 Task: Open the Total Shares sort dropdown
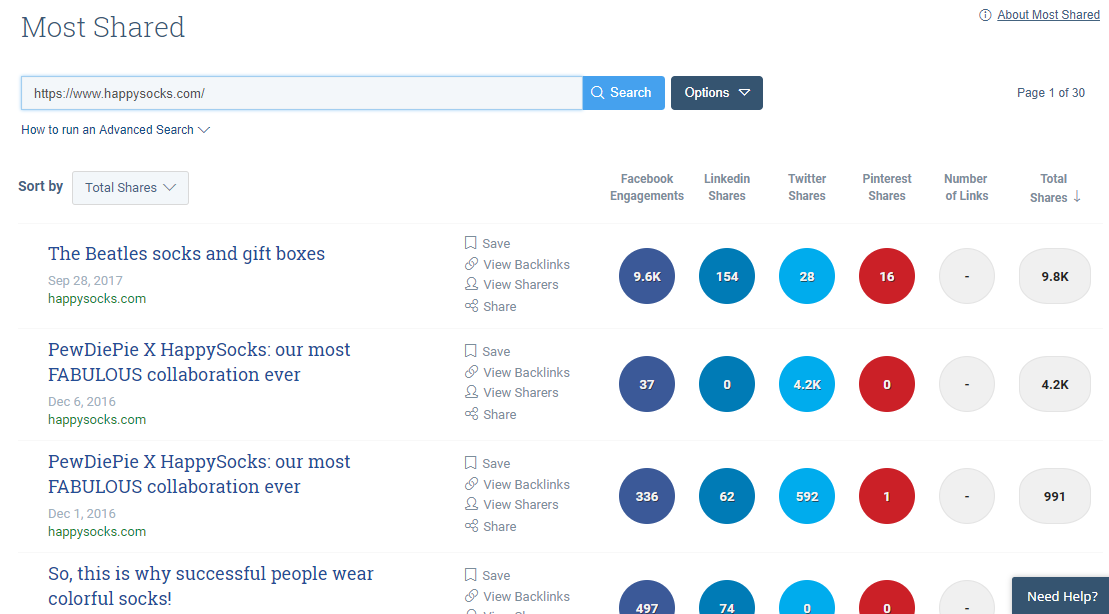point(130,188)
